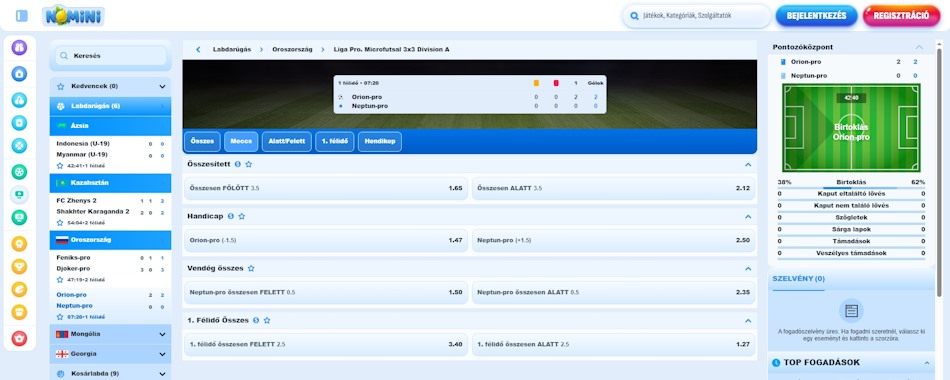Click the Ázsia region flag icon
This screenshot has width=950, height=380.
click(x=61, y=125)
